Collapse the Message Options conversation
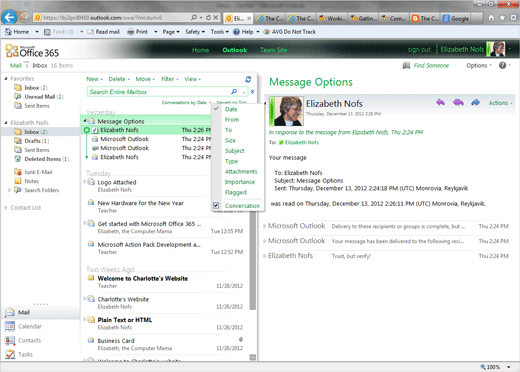Image resolution: width=520 pixels, height=372 pixels. pos(85,121)
